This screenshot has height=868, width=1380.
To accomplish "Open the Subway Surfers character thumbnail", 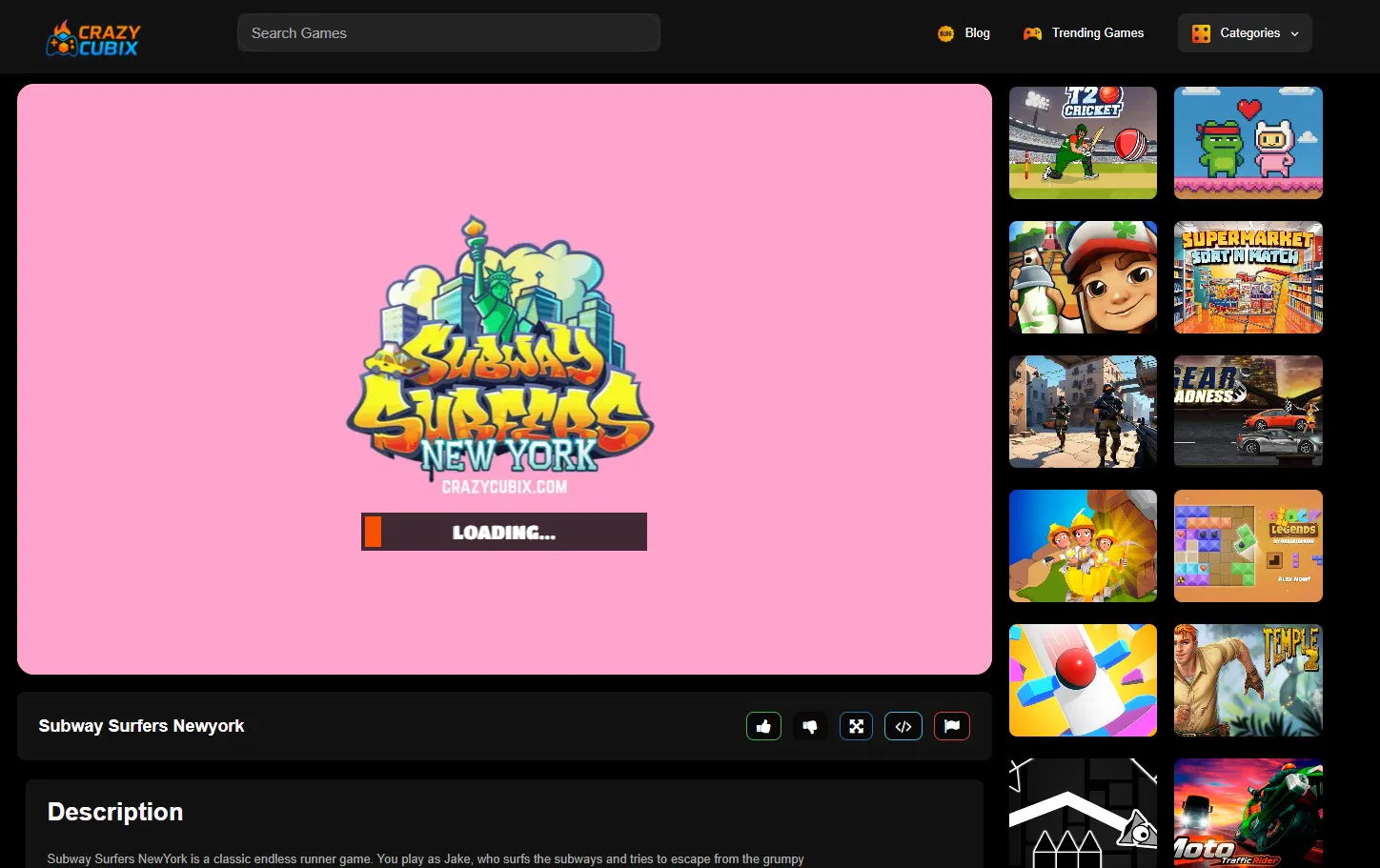I will [x=1083, y=277].
